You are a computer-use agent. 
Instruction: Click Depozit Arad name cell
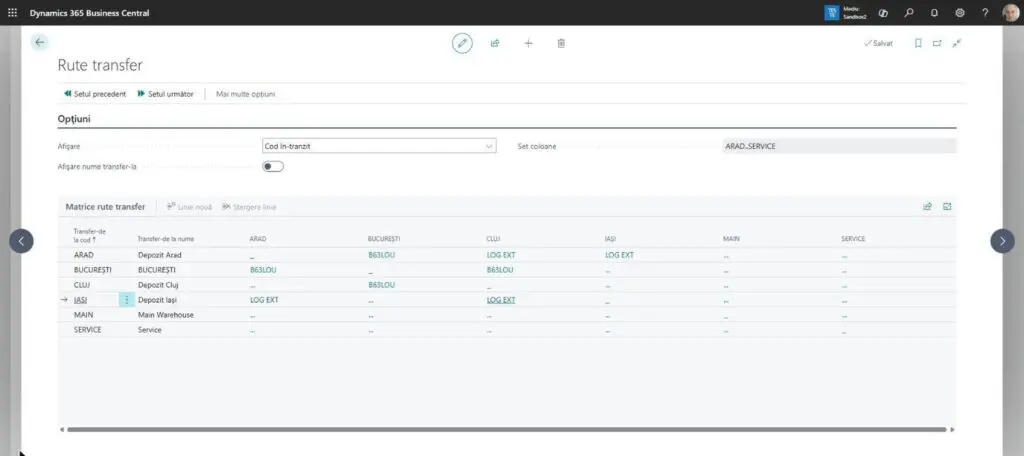159,255
